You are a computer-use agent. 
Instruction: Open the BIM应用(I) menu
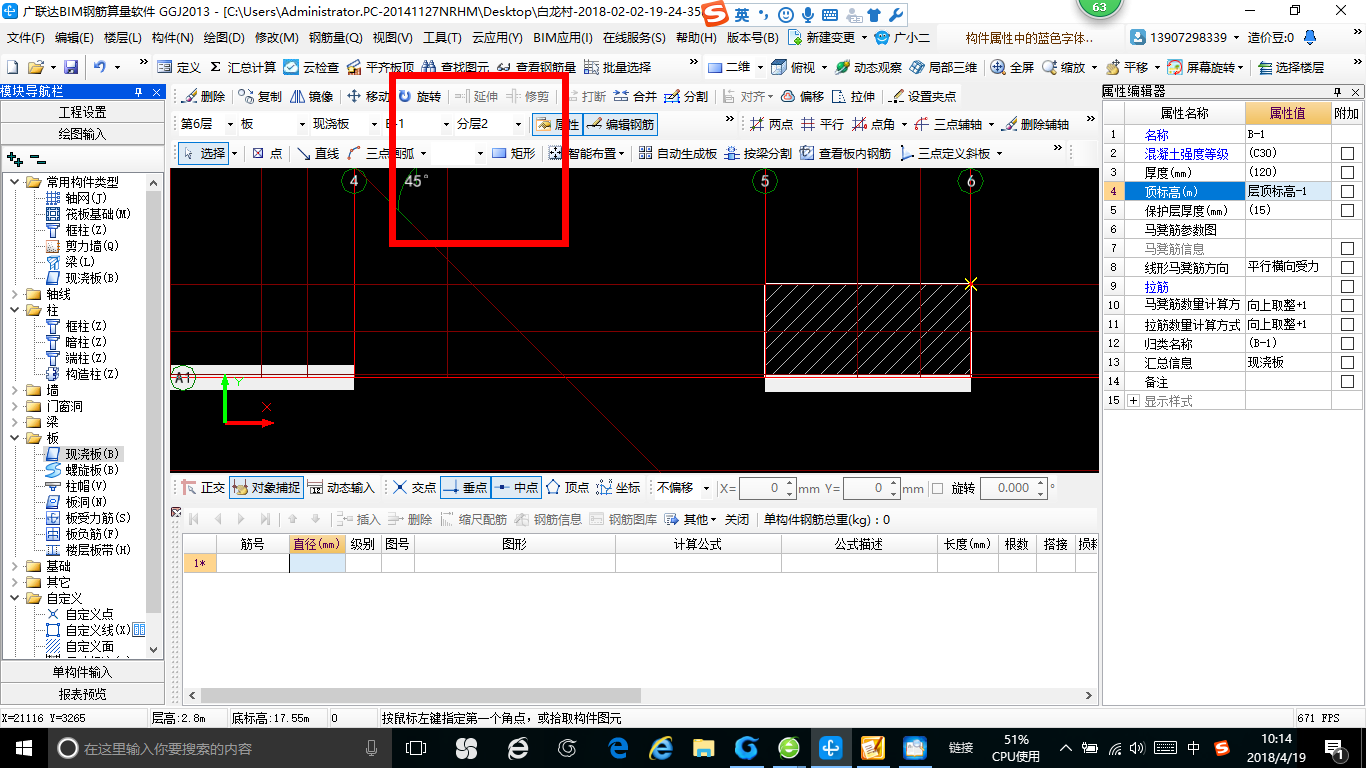(x=563, y=38)
